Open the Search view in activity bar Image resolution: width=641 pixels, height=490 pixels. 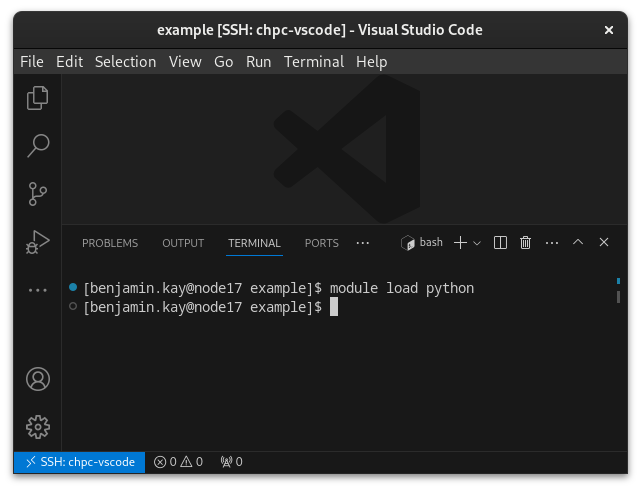38,146
